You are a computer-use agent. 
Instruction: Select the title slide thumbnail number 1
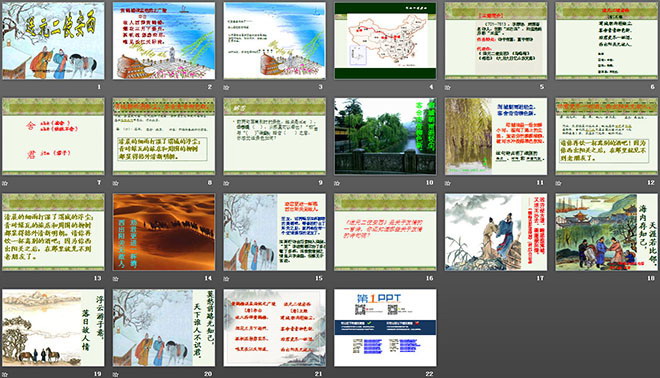[53, 41]
